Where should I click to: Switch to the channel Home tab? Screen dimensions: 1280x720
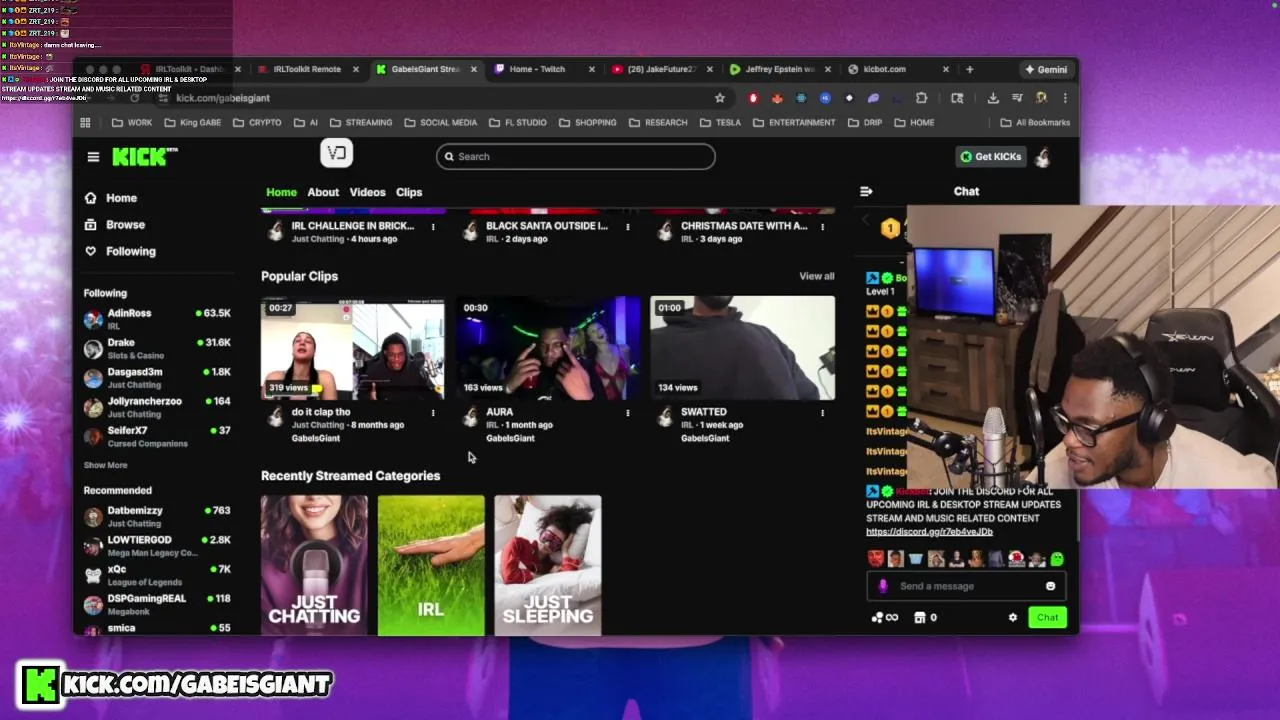coord(281,192)
